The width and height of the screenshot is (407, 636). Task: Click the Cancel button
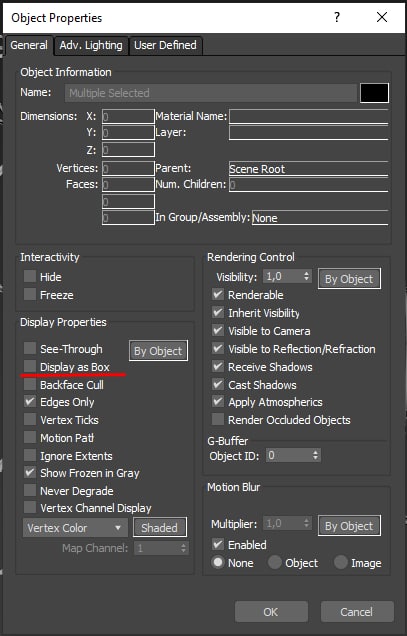coord(357,612)
